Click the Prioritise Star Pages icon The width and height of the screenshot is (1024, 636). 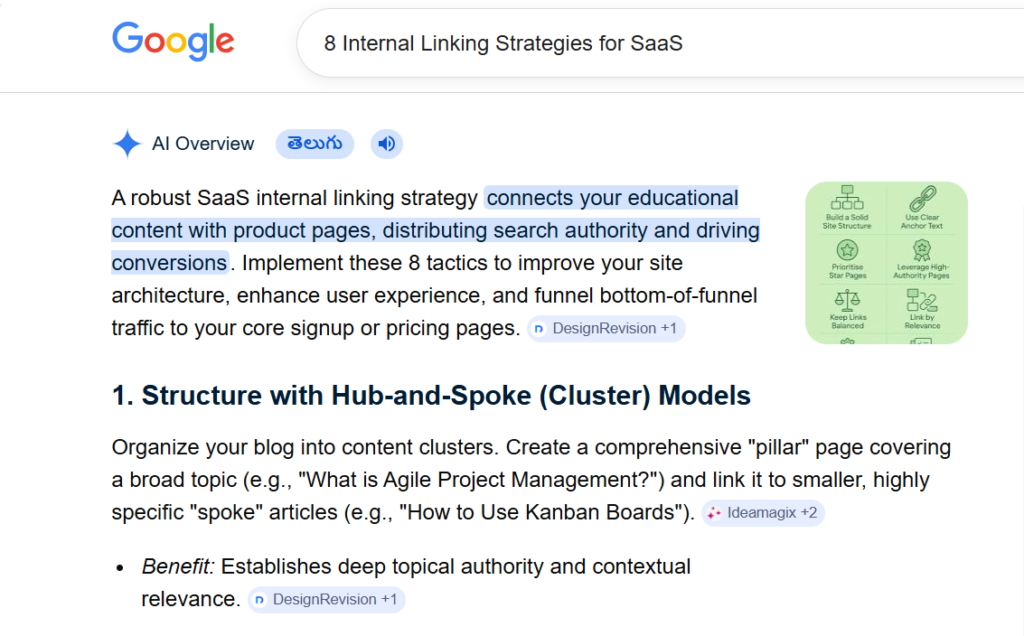click(x=847, y=249)
